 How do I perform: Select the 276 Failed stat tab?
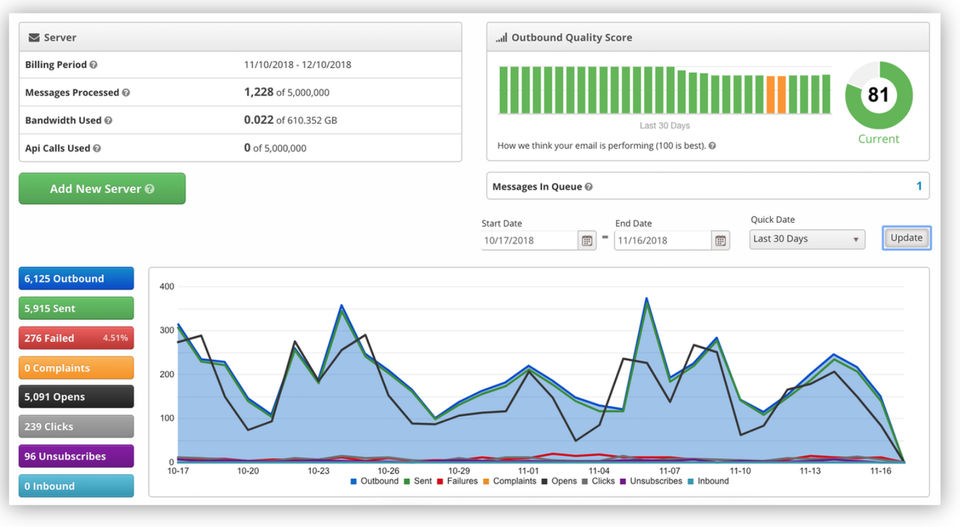(x=76, y=338)
